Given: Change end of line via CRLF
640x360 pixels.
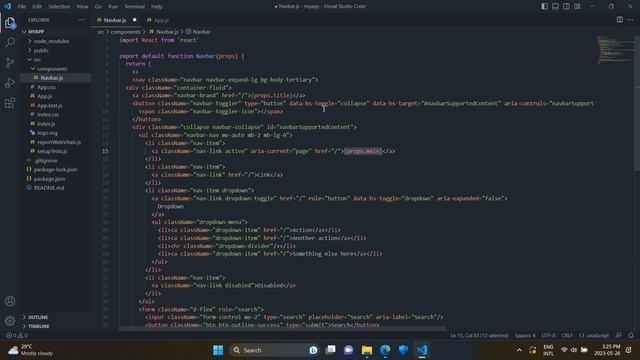Looking at the screenshot, I should (x=567, y=336).
